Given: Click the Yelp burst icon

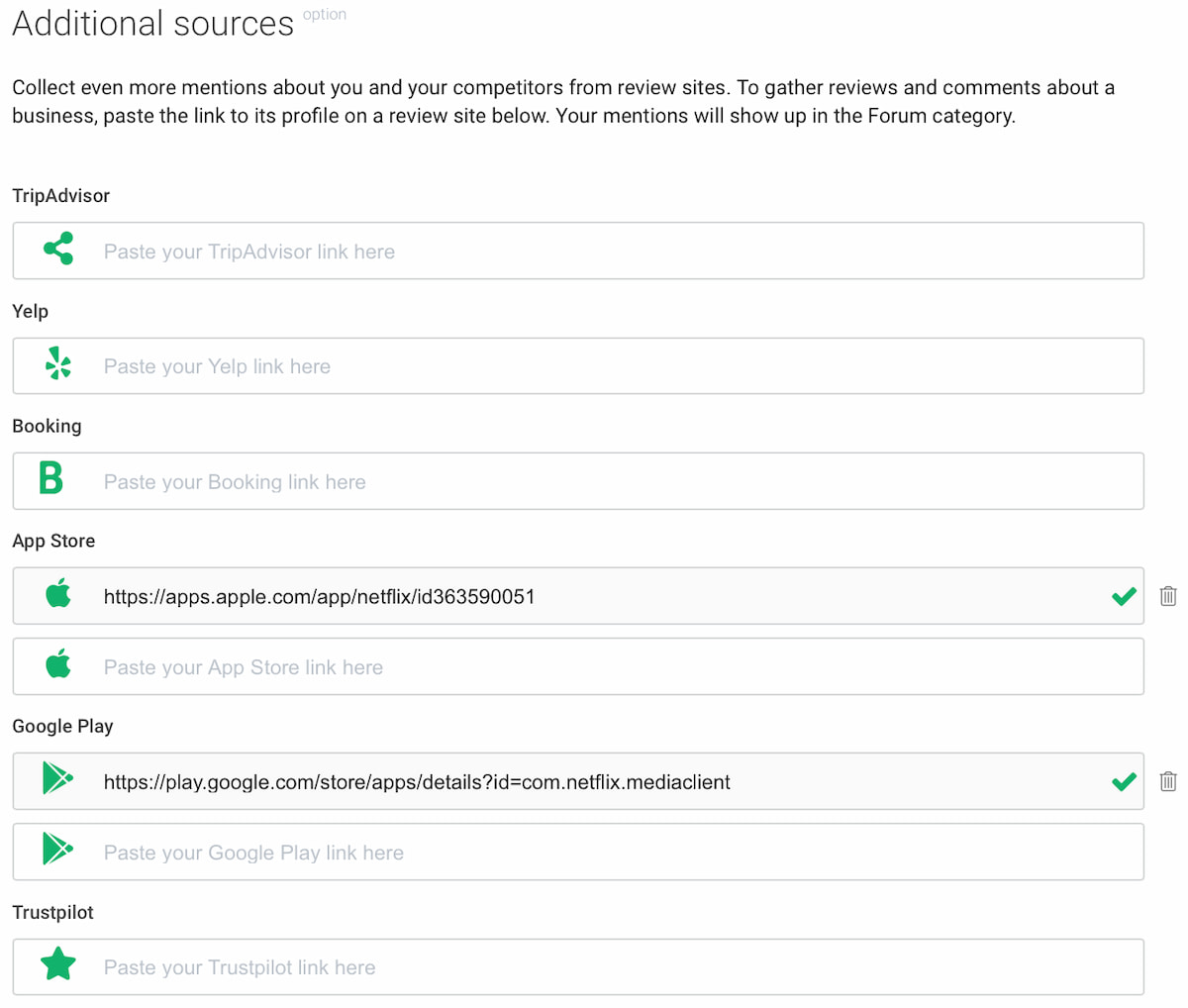Looking at the screenshot, I should (x=58, y=364).
